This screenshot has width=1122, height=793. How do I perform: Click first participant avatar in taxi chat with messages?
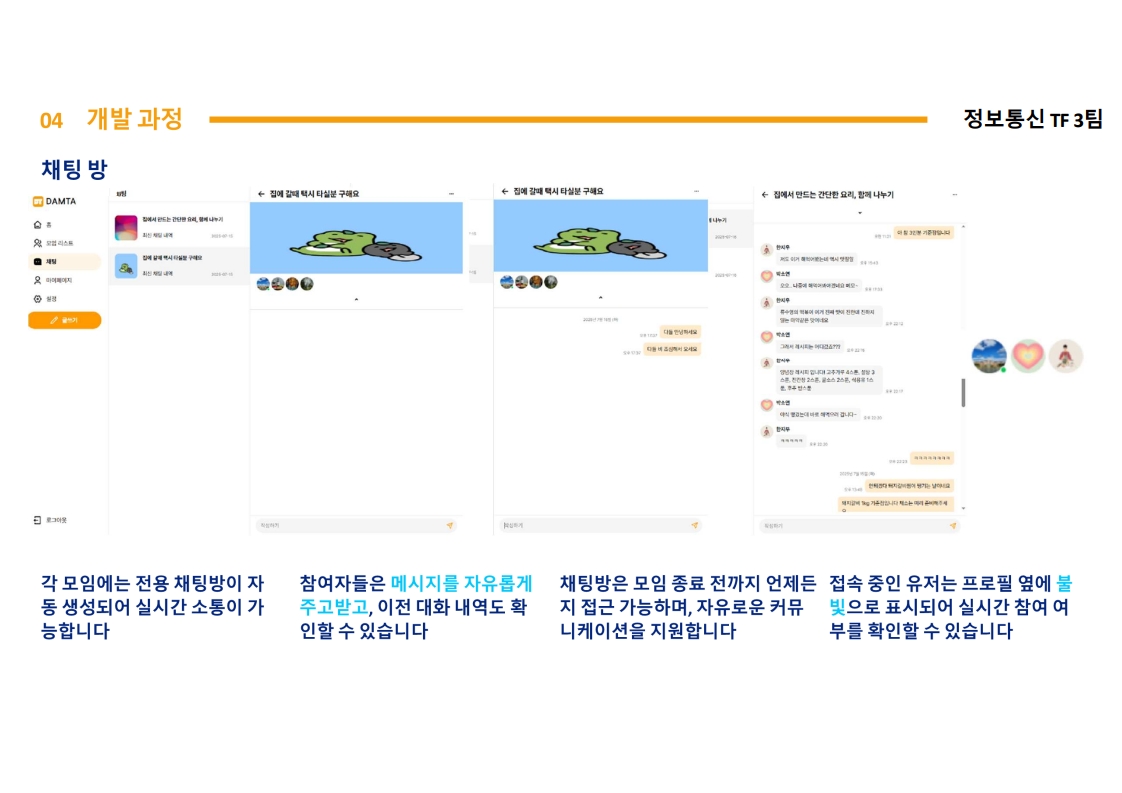tap(507, 282)
